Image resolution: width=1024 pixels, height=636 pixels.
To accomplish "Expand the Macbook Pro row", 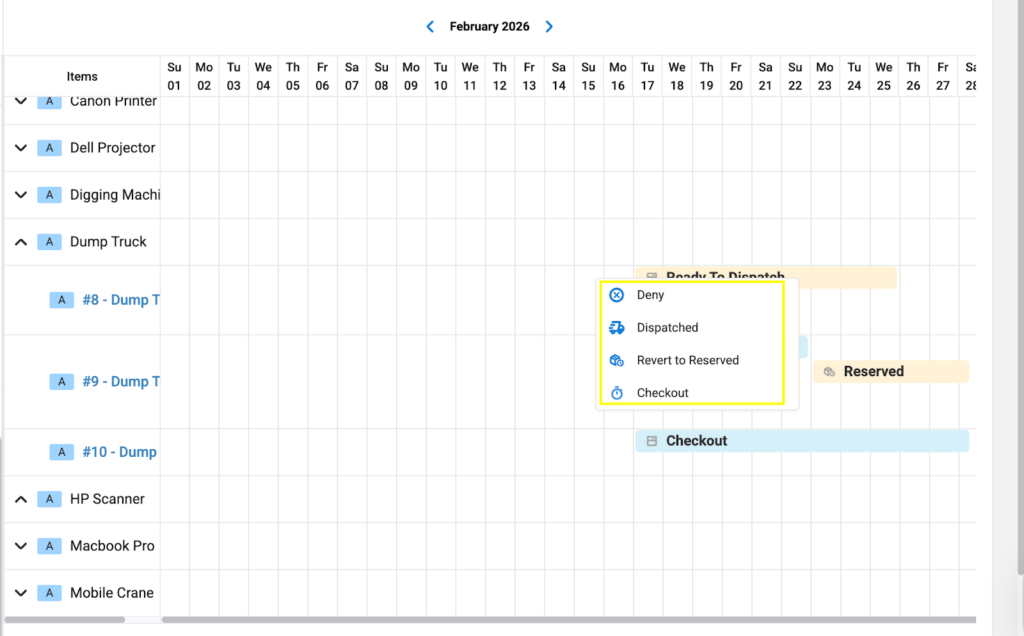I will tap(21, 546).
